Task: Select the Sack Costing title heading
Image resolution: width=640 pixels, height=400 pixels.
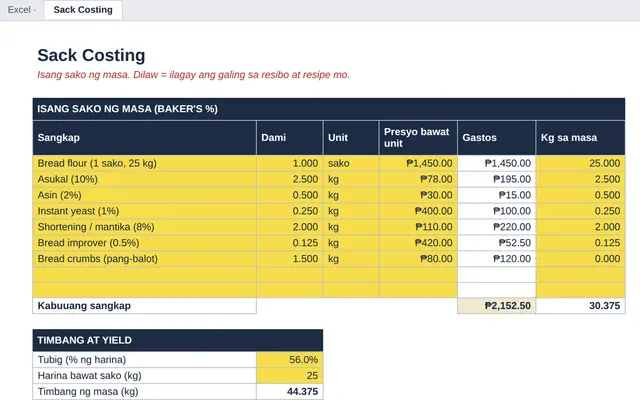Action: point(91,55)
